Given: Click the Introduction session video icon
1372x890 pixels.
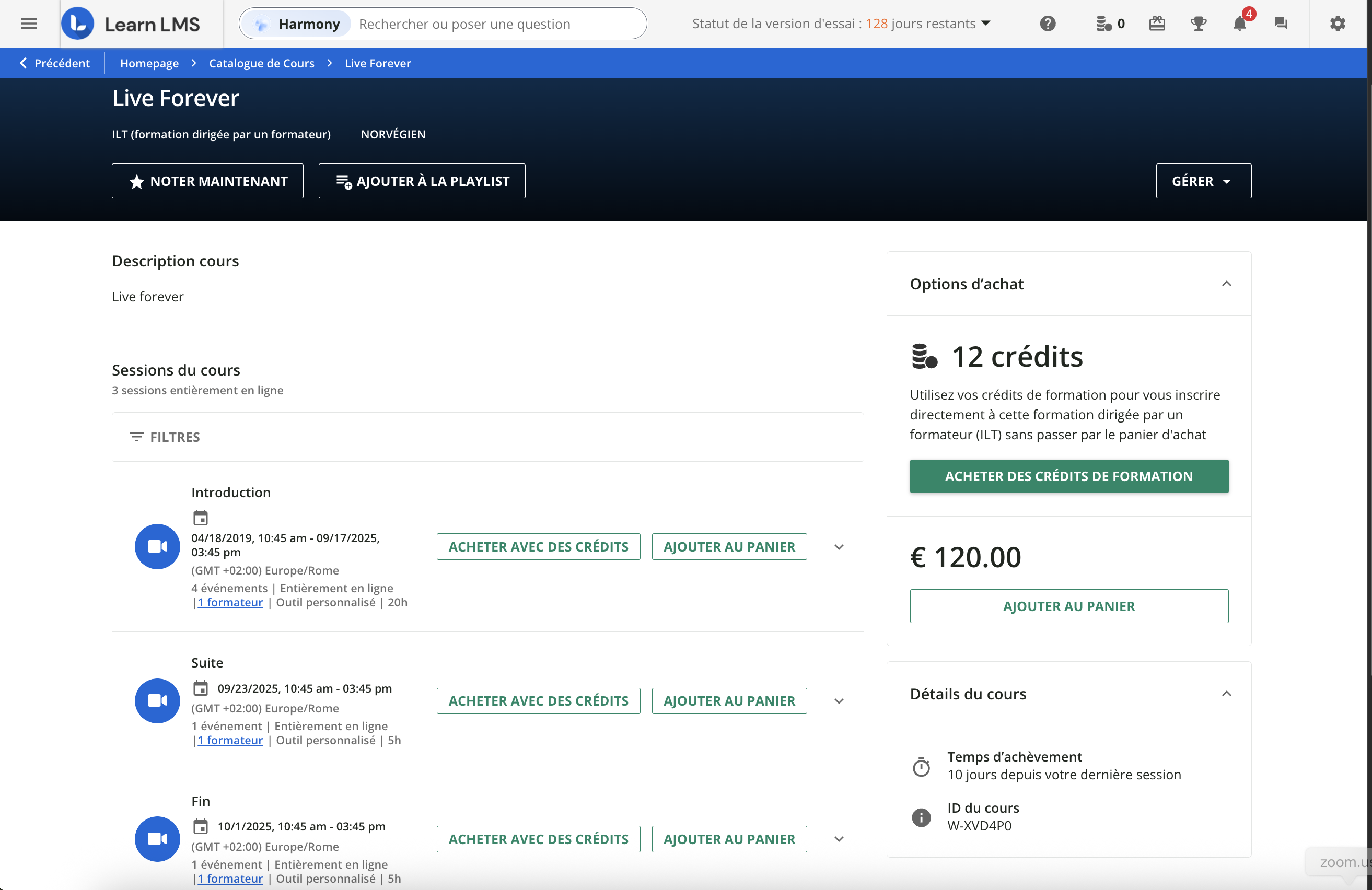Looking at the screenshot, I should pos(157,546).
